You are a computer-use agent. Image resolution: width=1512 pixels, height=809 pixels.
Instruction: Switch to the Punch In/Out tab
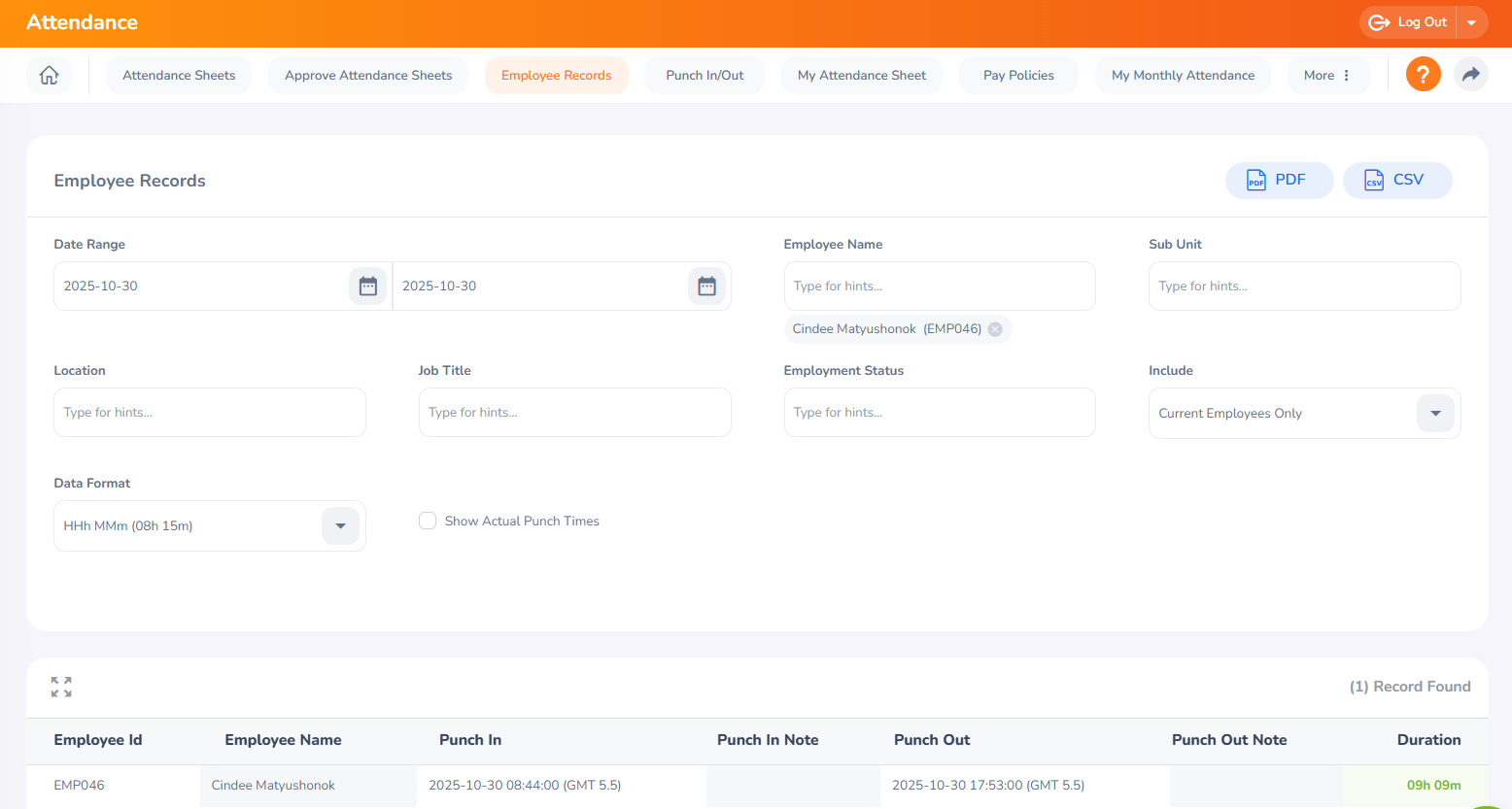[704, 75]
